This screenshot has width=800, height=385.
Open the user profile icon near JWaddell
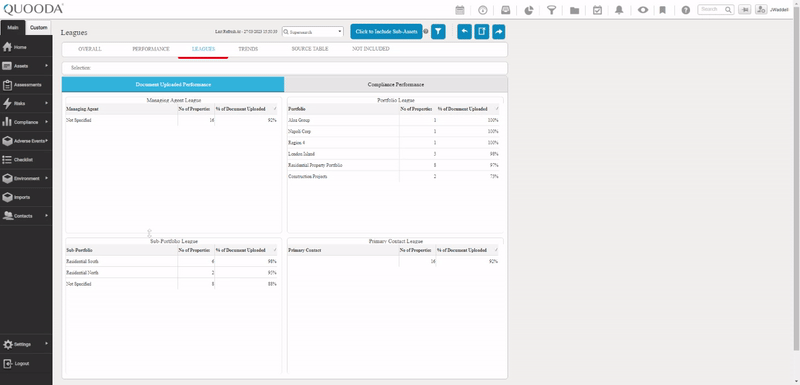tap(761, 9)
